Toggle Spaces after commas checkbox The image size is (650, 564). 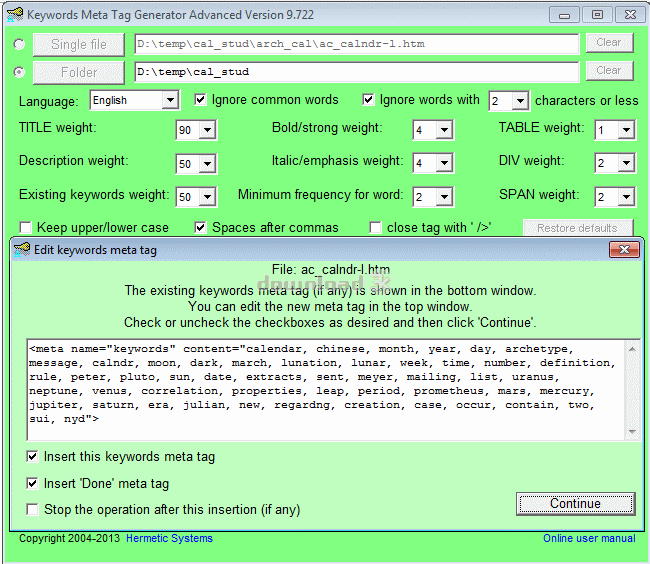(200, 228)
